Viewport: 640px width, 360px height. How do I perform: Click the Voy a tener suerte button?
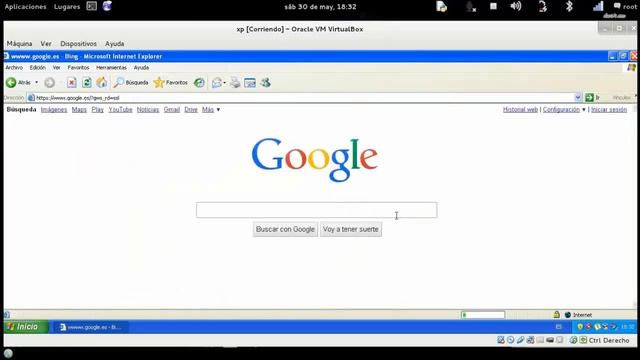coord(351,229)
